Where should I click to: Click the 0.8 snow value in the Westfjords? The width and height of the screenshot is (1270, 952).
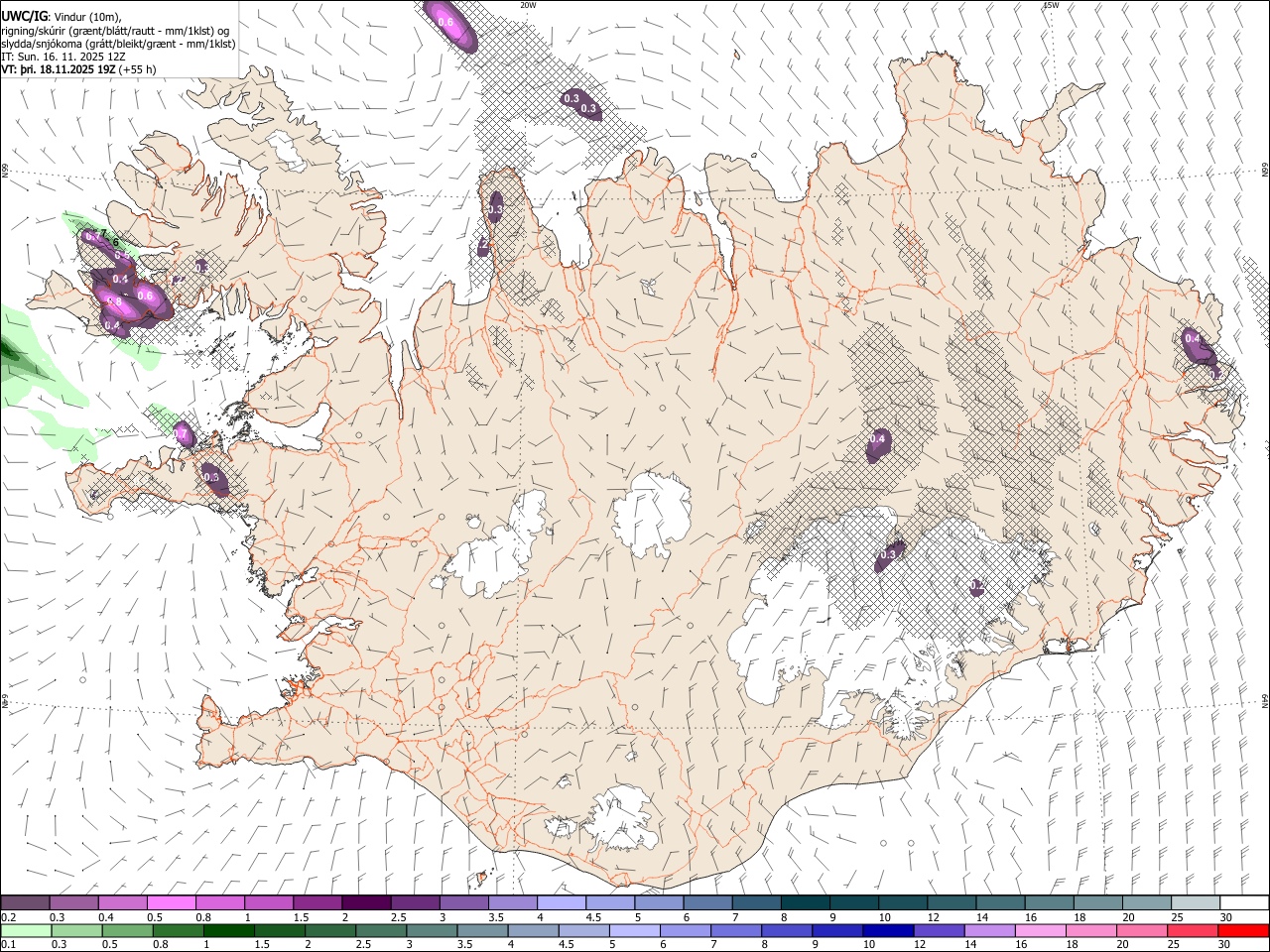[x=113, y=301]
